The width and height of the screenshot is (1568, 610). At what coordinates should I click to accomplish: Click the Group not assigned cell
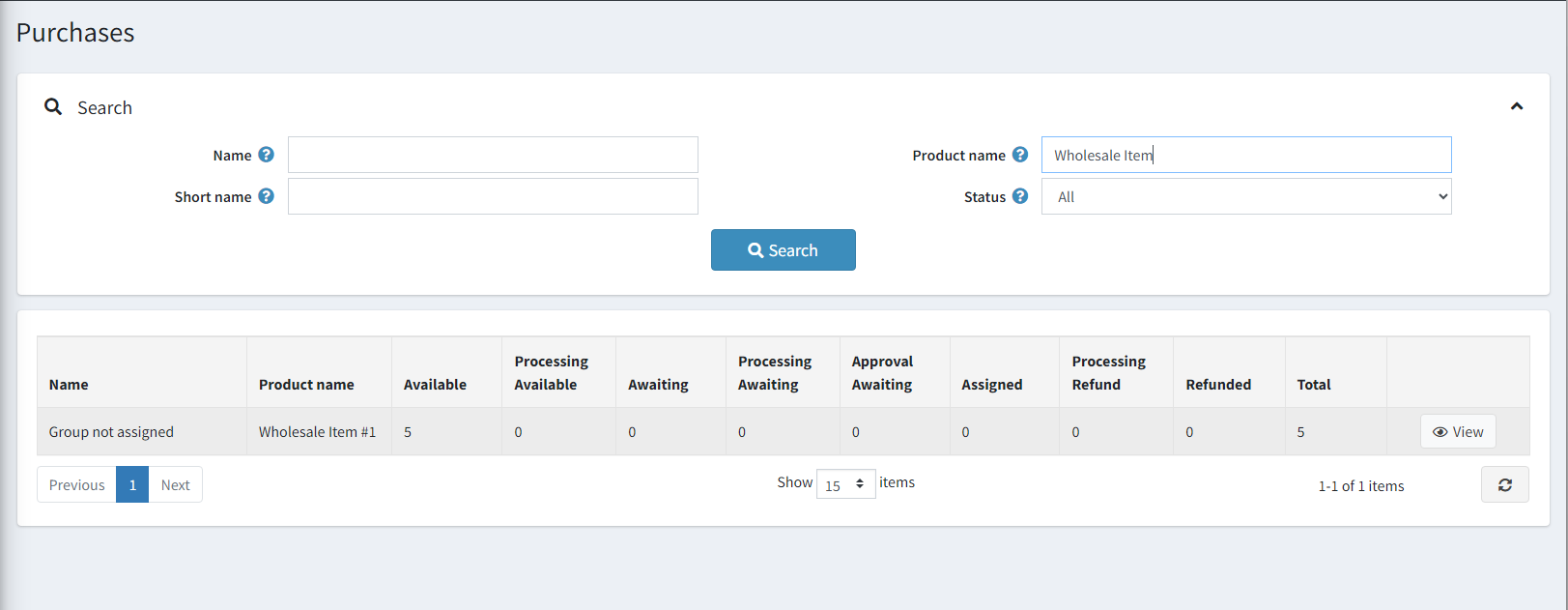[x=111, y=432]
